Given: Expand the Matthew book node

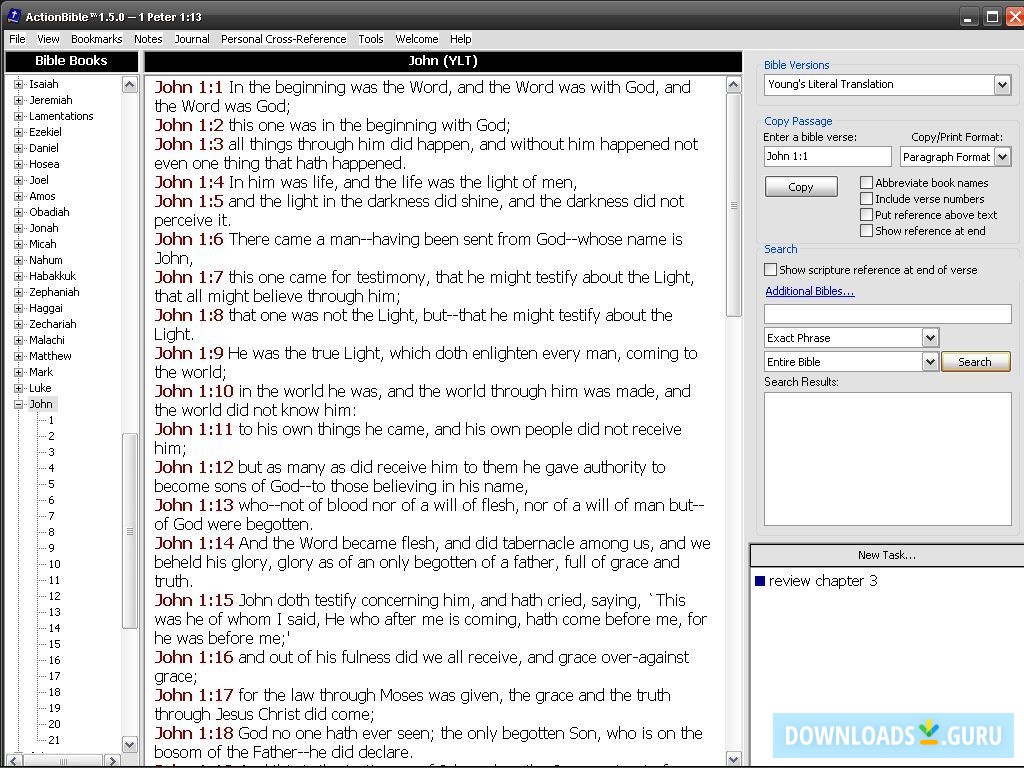Looking at the screenshot, I should tap(18, 356).
